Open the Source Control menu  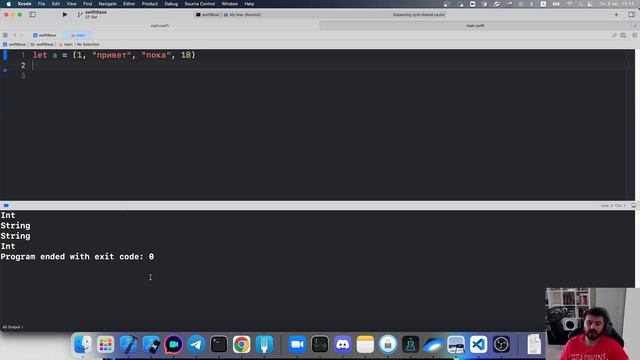(x=200, y=4)
